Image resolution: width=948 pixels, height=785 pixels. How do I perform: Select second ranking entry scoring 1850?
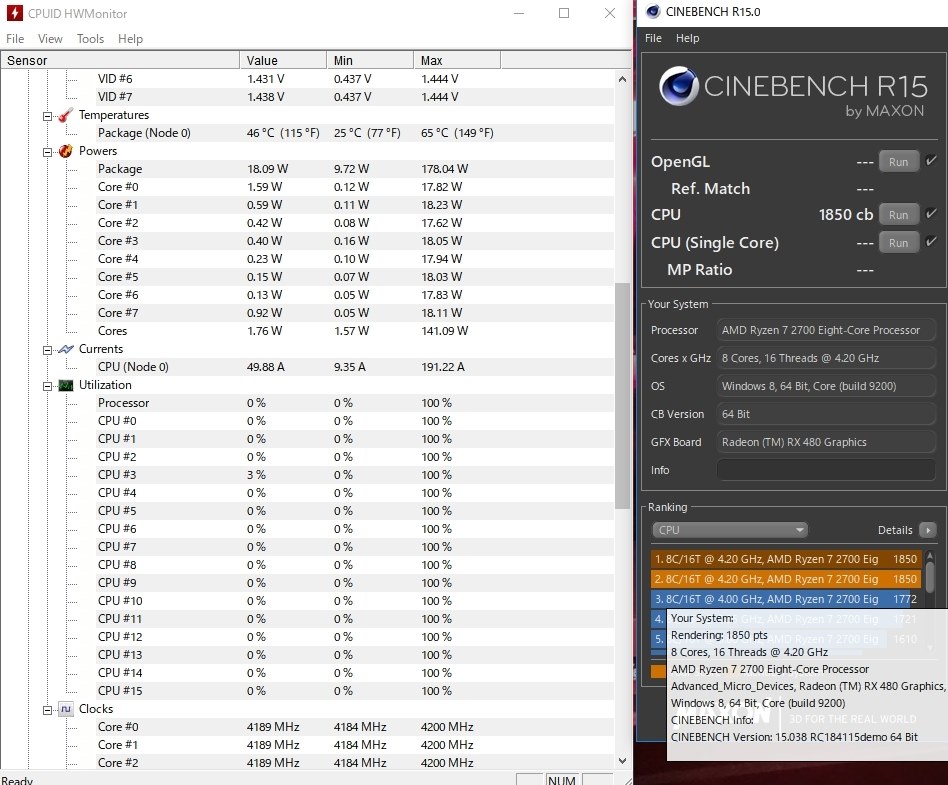click(786, 579)
